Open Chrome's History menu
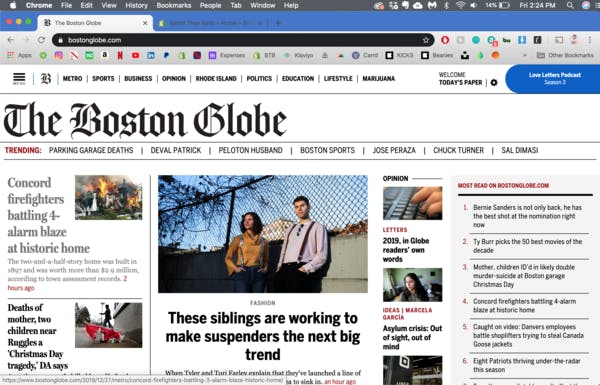 (136, 5)
